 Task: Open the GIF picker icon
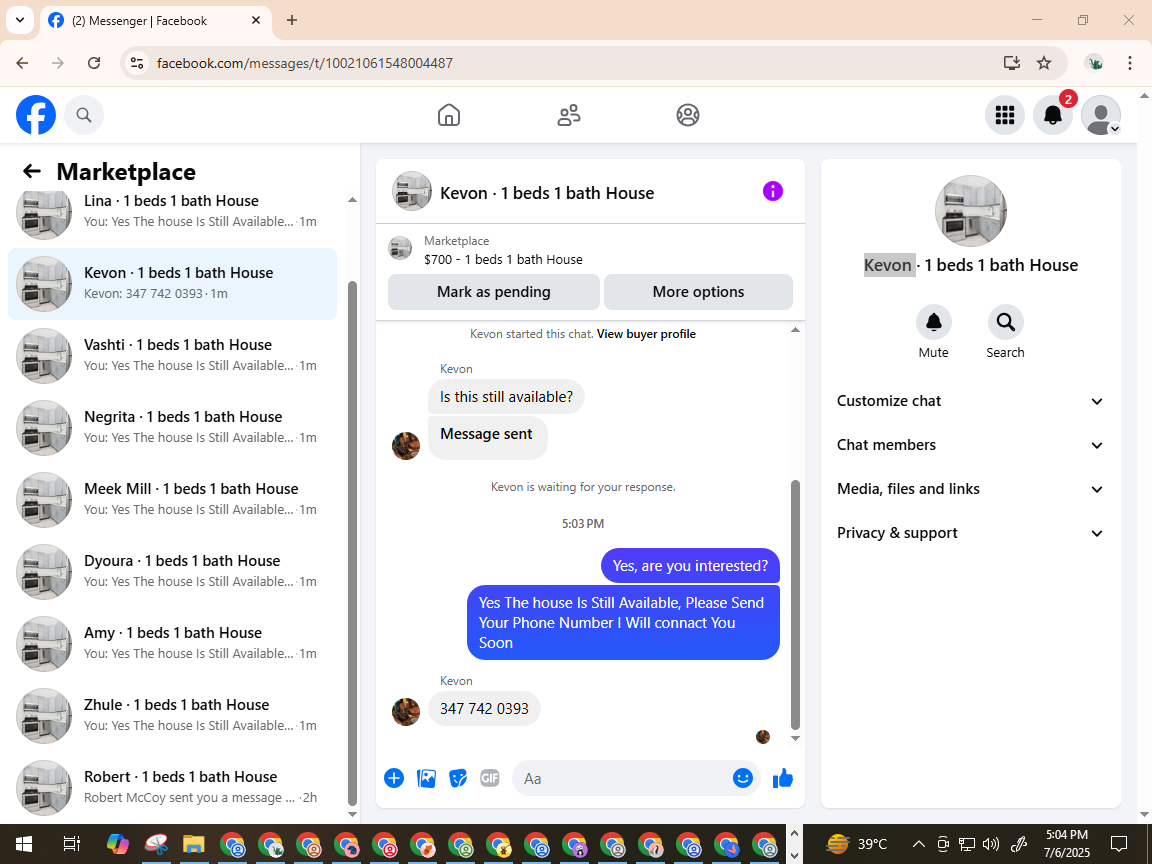[490, 778]
